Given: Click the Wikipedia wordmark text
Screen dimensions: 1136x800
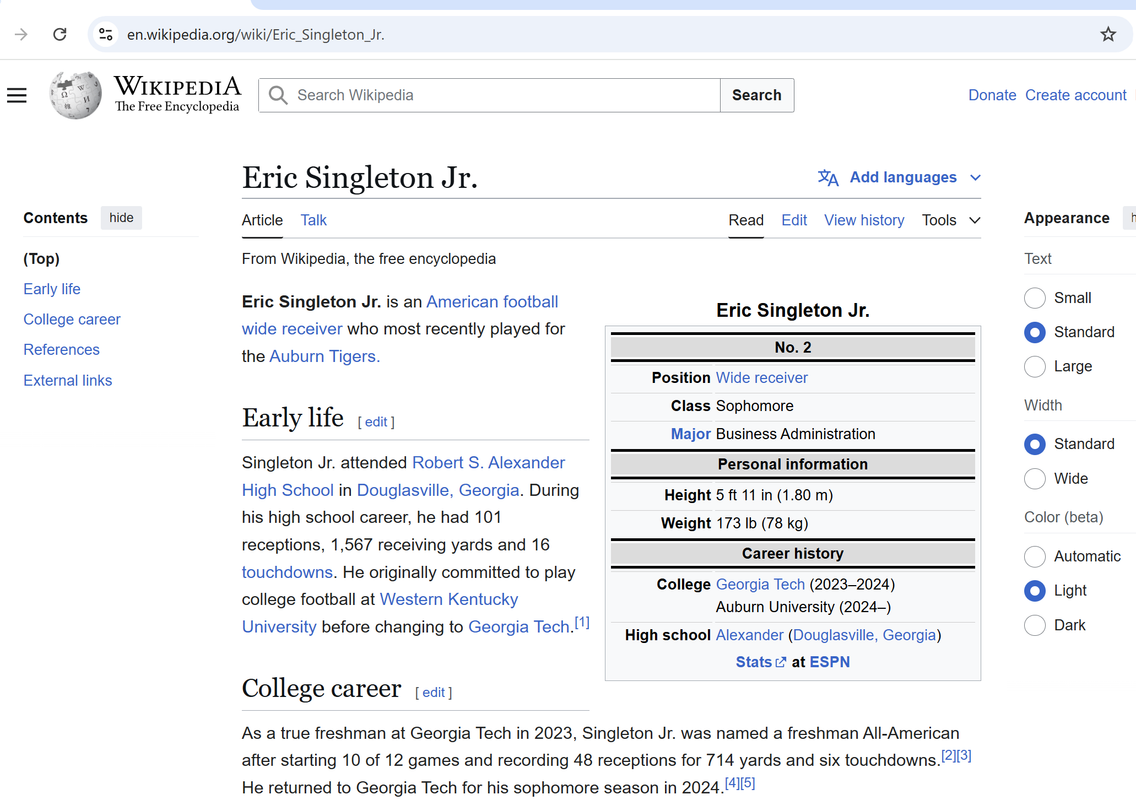Looking at the screenshot, I should tap(178, 87).
